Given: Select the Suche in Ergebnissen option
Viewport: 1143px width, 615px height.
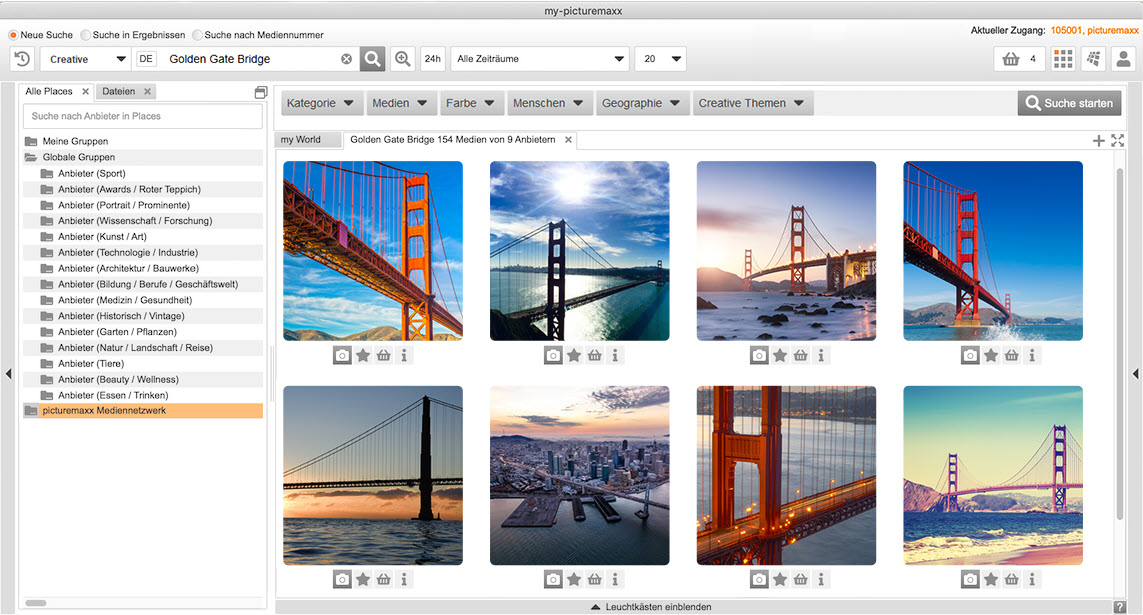Looking at the screenshot, I should 86,35.
